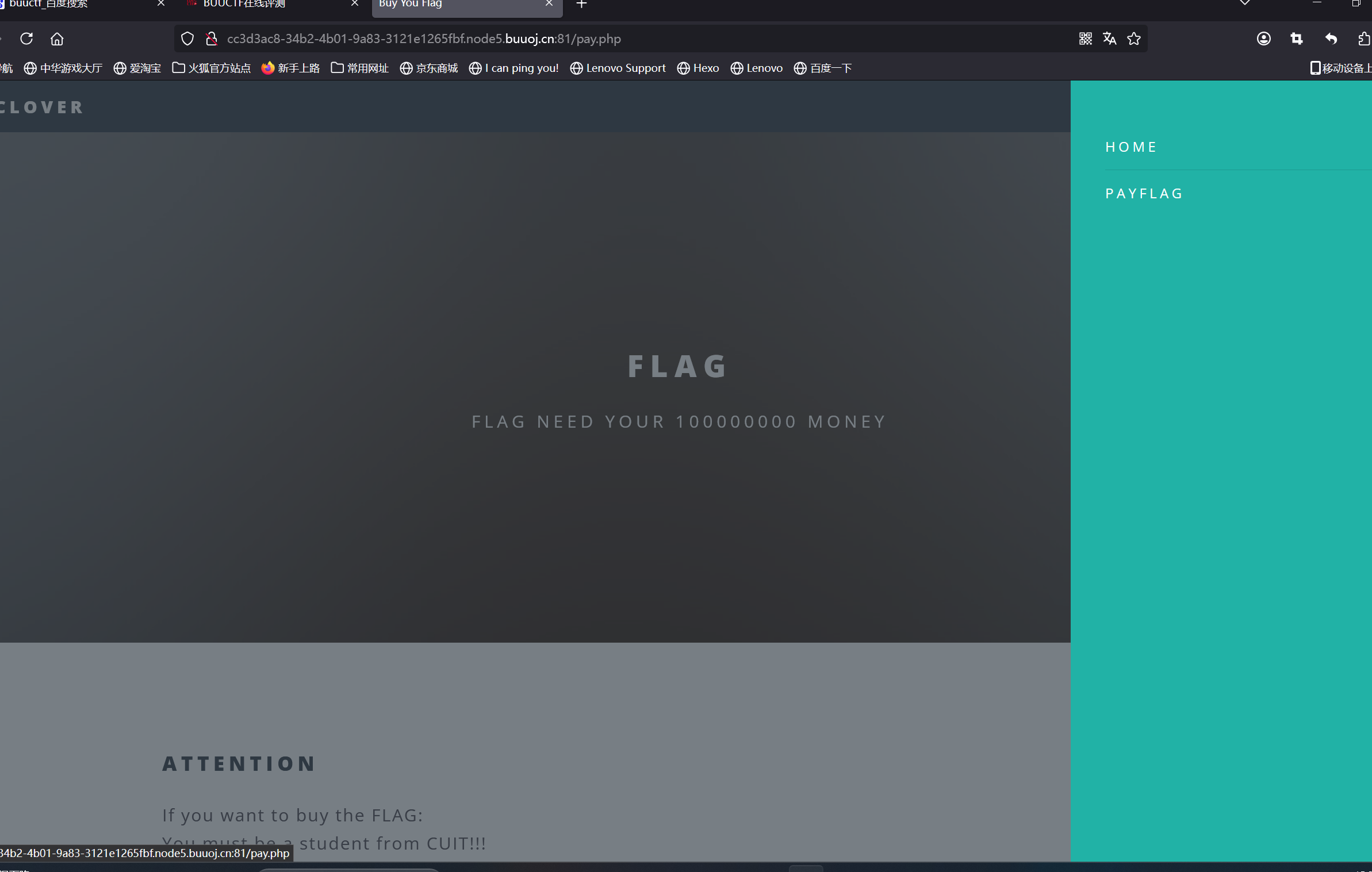Open a new tab with plus button
This screenshot has width=1372, height=872.
pyautogui.click(x=581, y=5)
